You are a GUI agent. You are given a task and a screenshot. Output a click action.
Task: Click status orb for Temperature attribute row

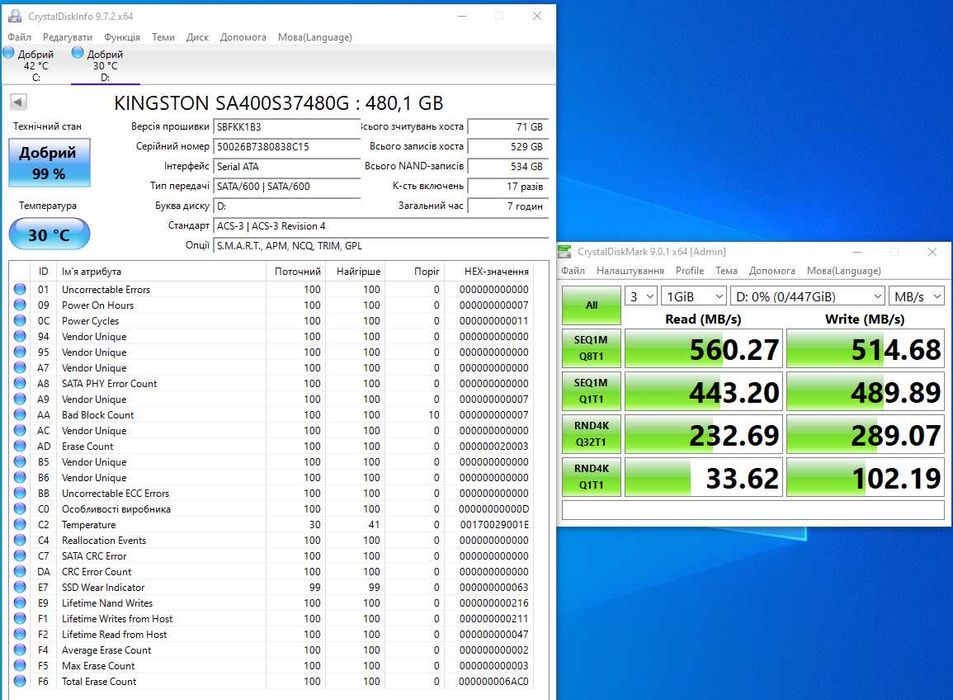coord(20,524)
